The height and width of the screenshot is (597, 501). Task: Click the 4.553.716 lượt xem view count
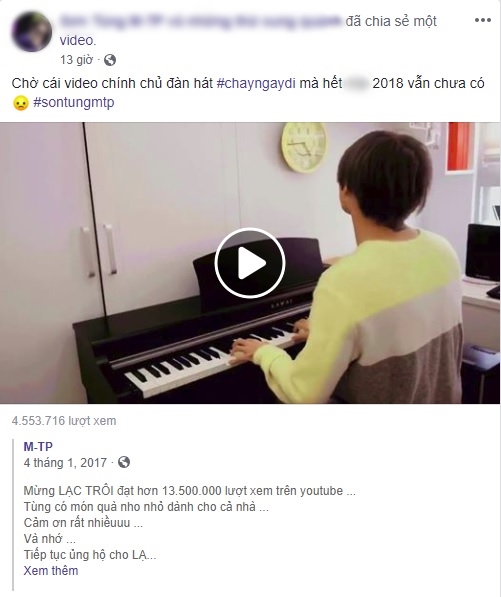[x=64, y=421]
